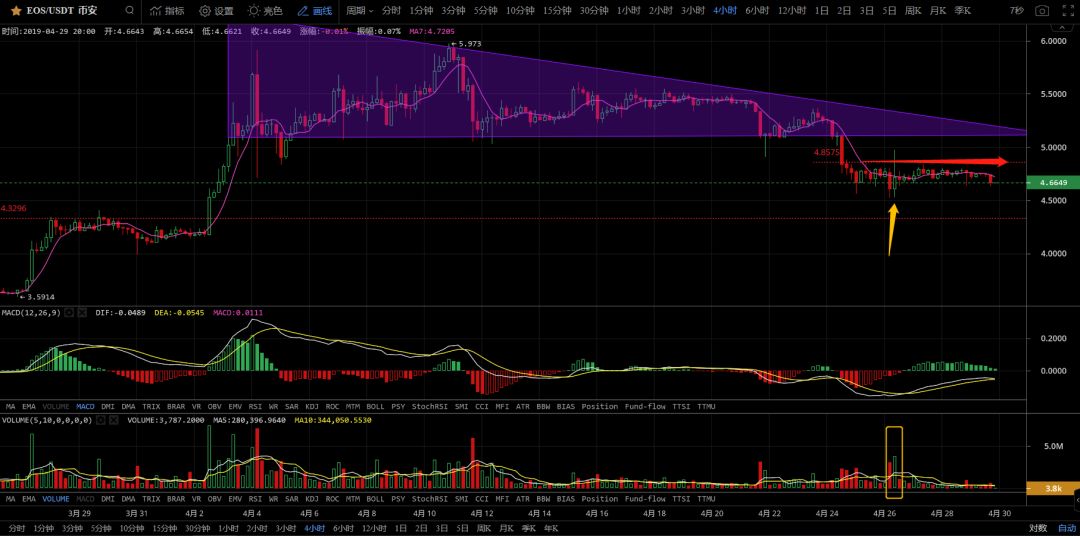Screen dimensions: 1080x536
Task: Select 15分钟 in top timeframe bar
Action: 557,11
